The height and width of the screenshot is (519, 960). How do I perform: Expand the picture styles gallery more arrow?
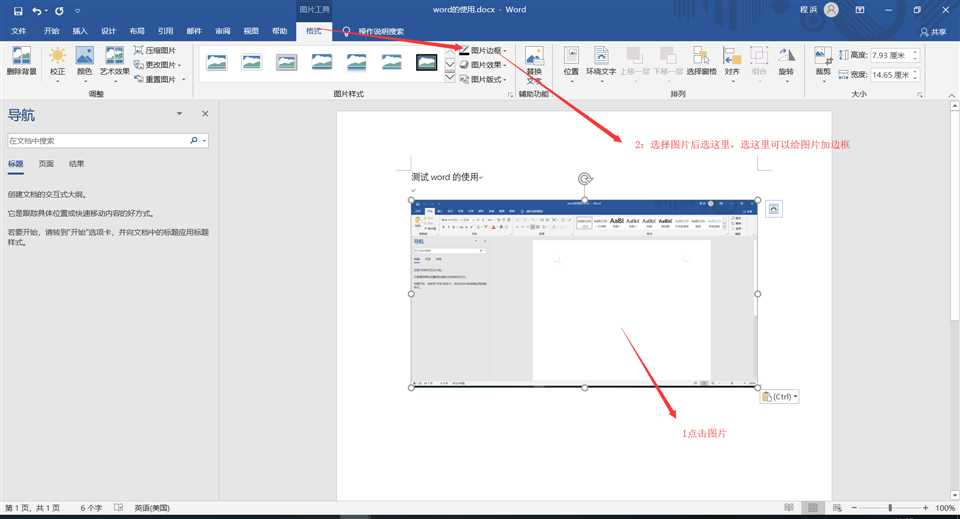click(449, 78)
